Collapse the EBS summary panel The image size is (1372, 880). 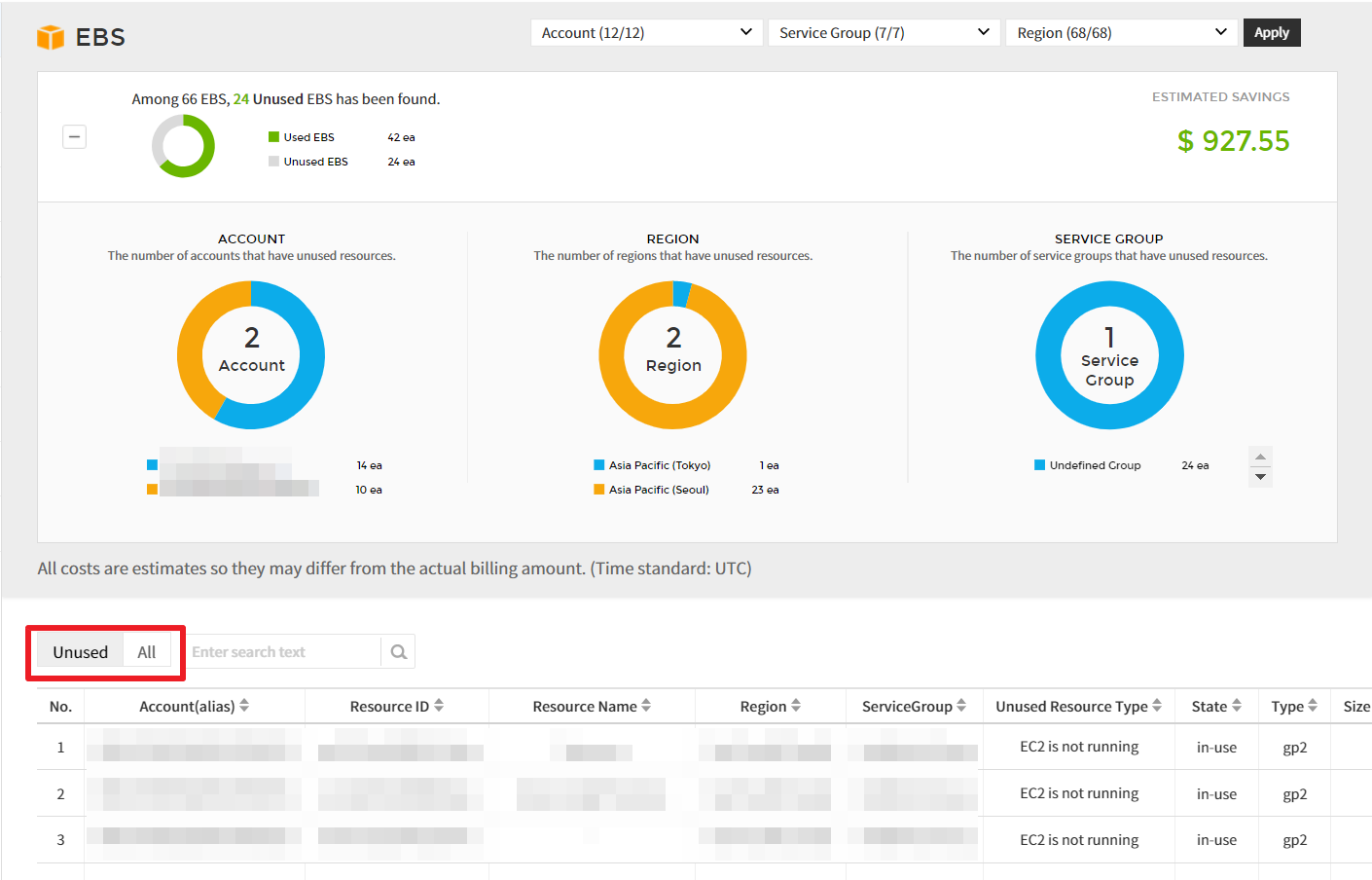[x=75, y=137]
